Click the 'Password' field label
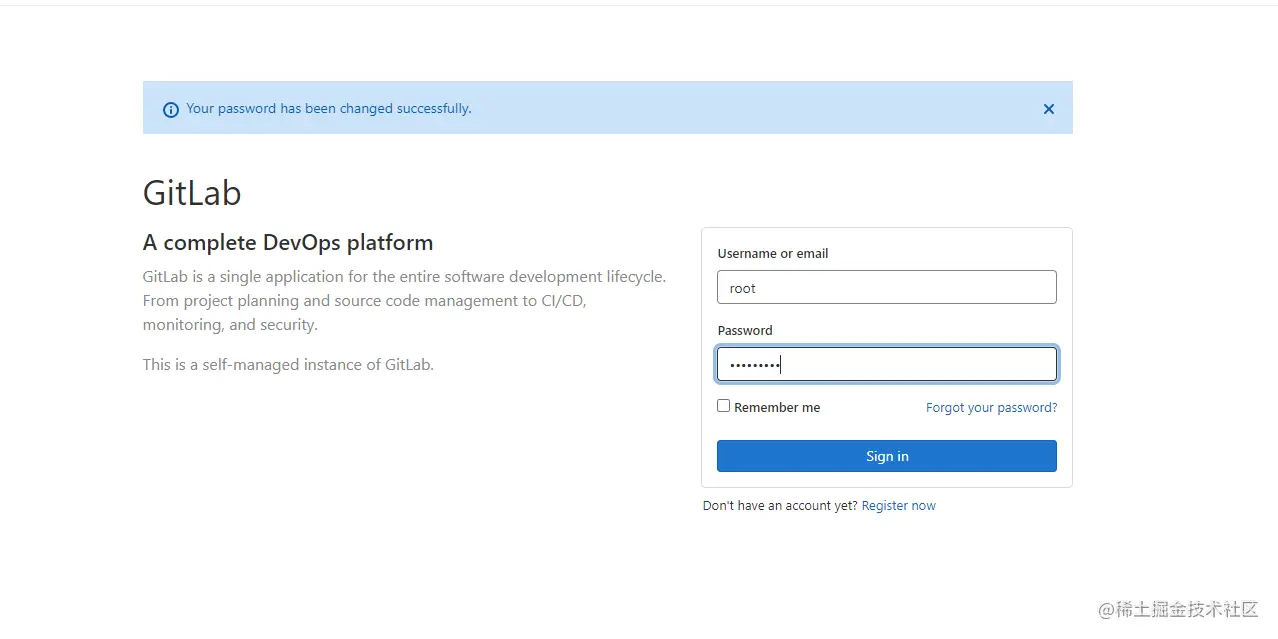Screen dimensions: 1278x639 point(745,330)
